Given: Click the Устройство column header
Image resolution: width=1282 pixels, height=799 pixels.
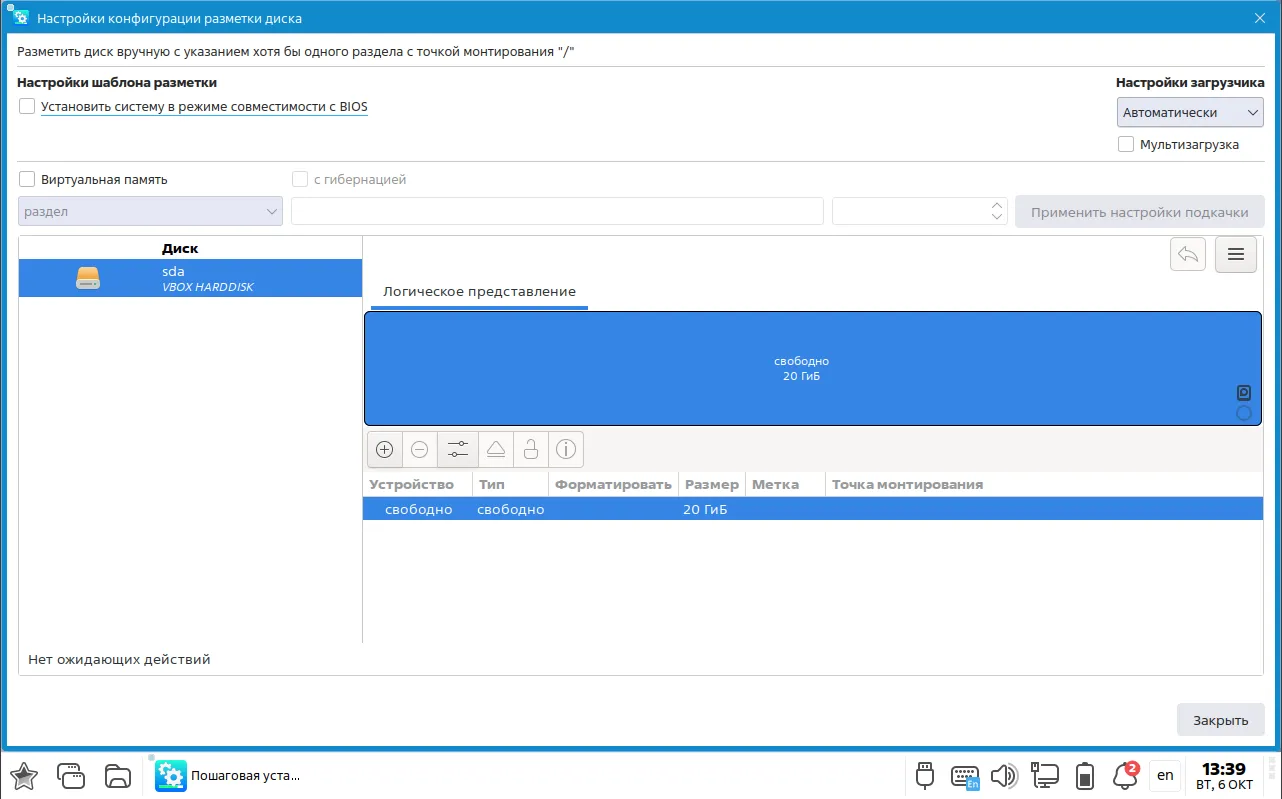Looking at the screenshot, I should click(417, 485).
